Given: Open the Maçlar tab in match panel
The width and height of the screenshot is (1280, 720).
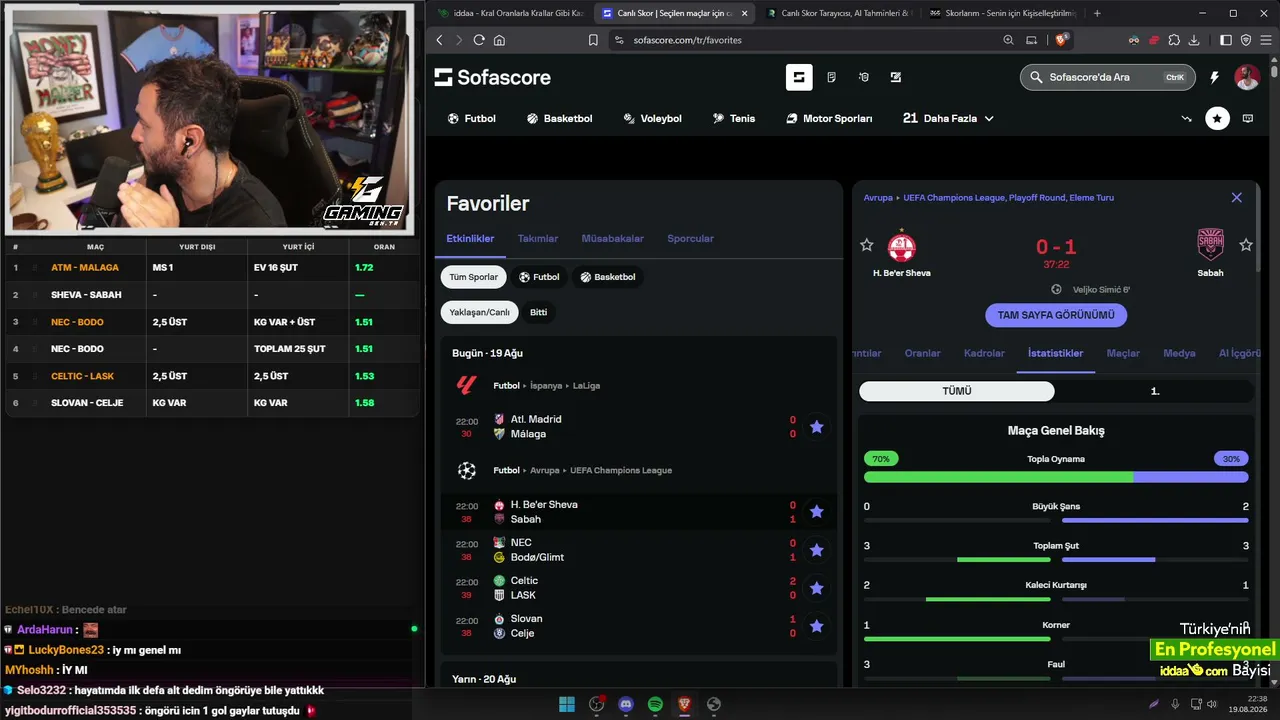Looking at the screenshot, I should tap(1123, 353).
